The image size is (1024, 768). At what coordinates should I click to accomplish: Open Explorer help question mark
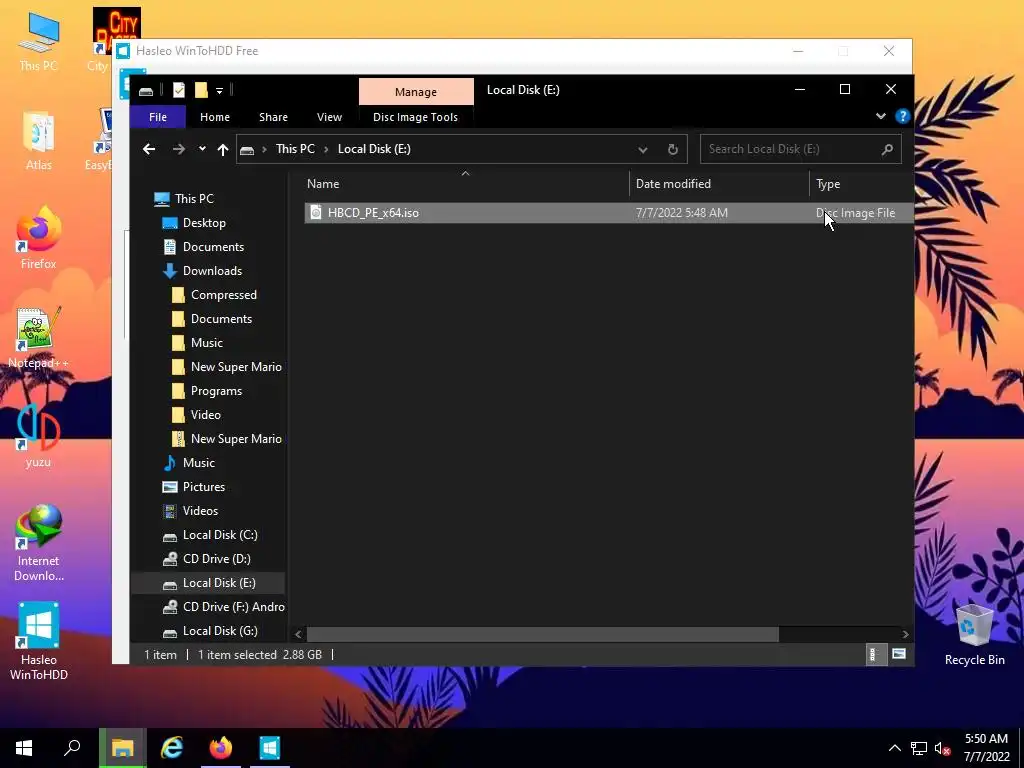point(903,116)
